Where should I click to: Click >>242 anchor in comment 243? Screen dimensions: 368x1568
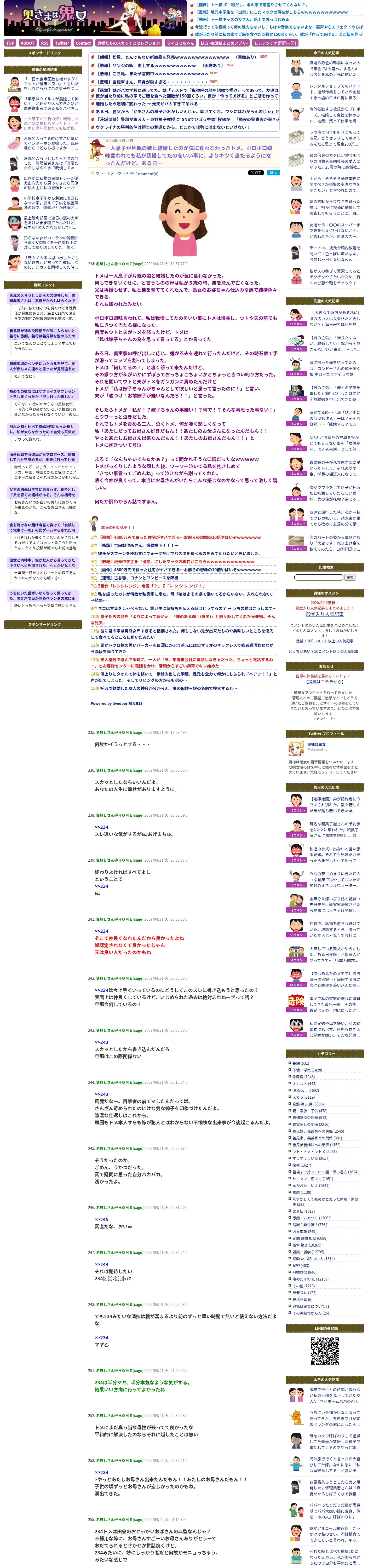(102, 1042)
